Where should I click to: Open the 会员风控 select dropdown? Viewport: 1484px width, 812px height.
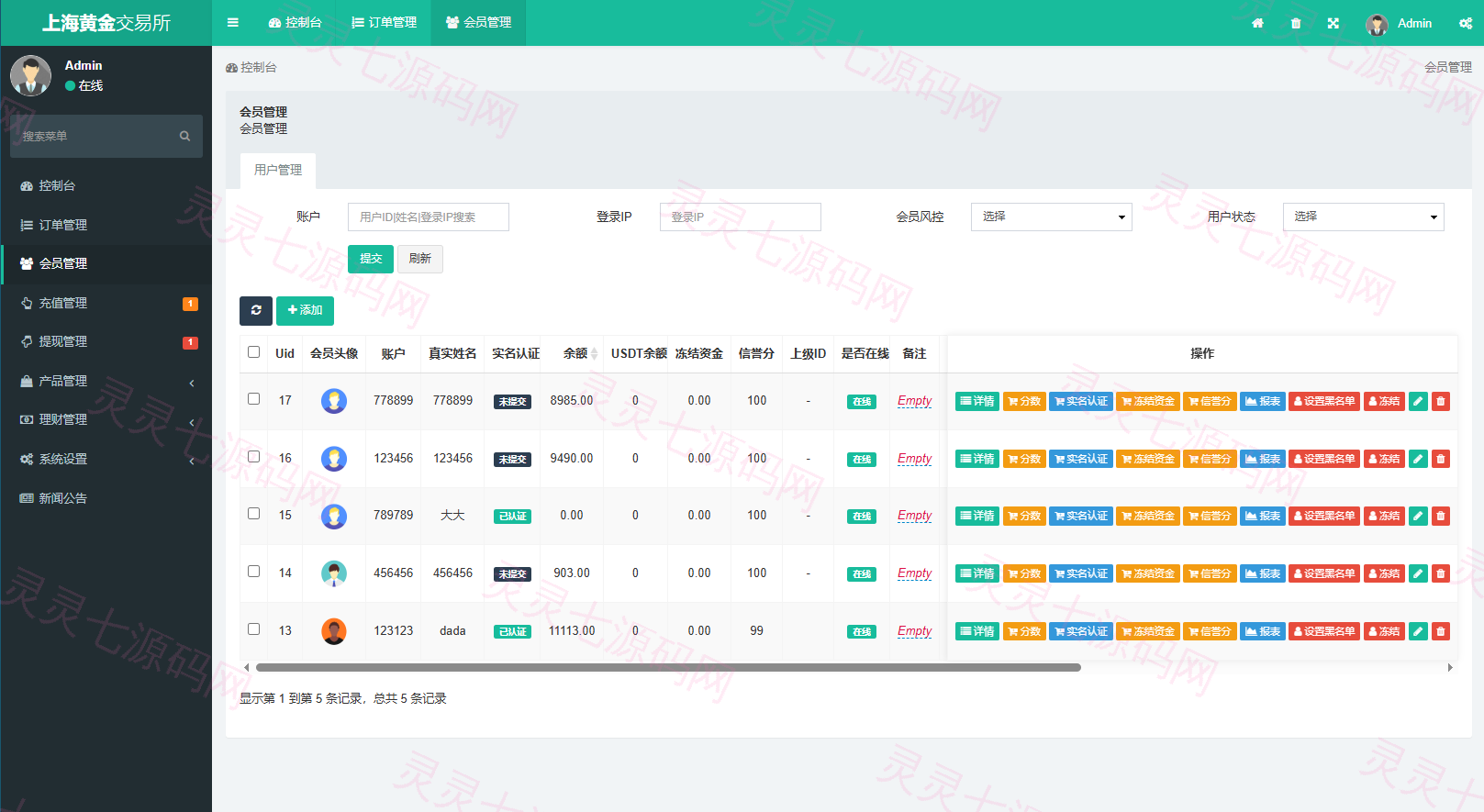coord(1052,217)
